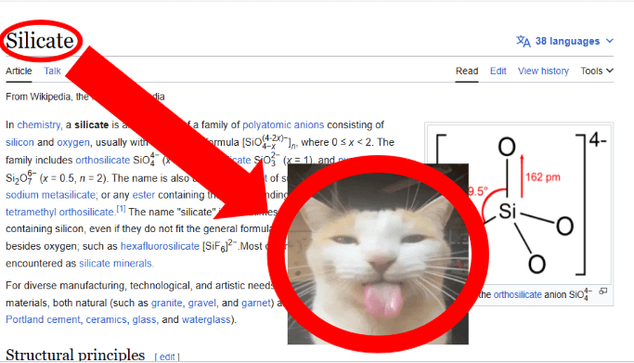Follow the silicon link
The width and height of the screenshot is (634, 363).
pos(20,142)
